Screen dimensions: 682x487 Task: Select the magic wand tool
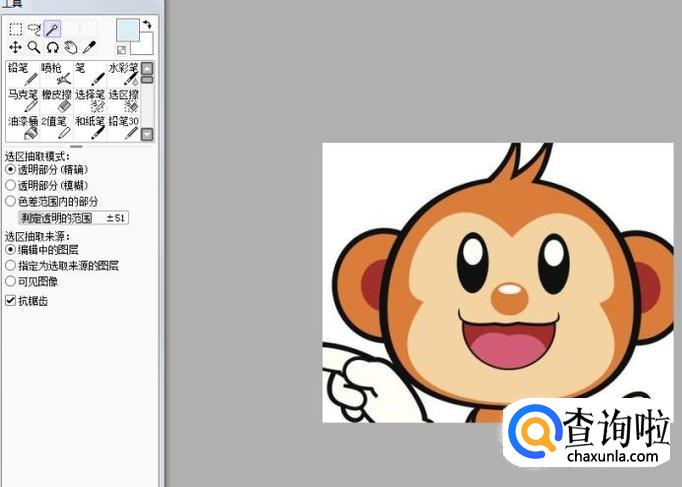(x=52, y=29)
